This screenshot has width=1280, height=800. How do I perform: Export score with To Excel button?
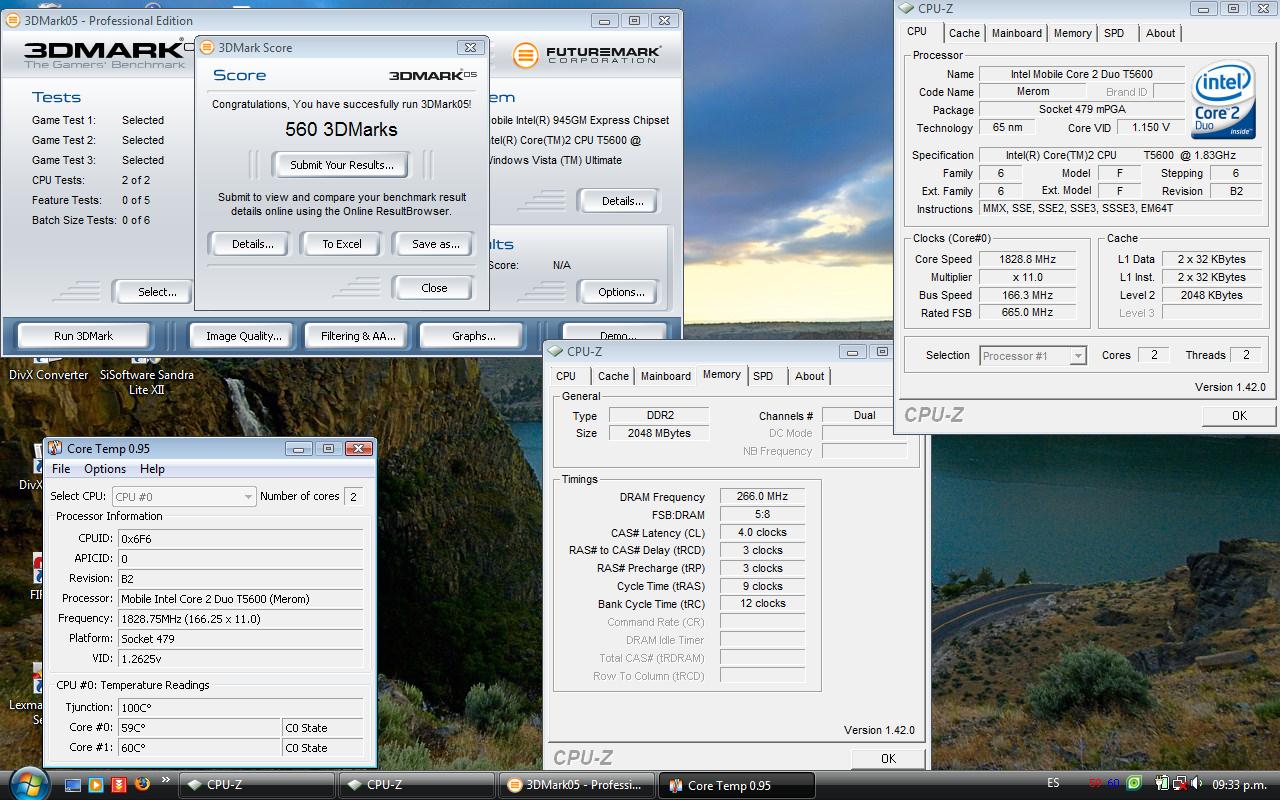(x=342, y=244)
